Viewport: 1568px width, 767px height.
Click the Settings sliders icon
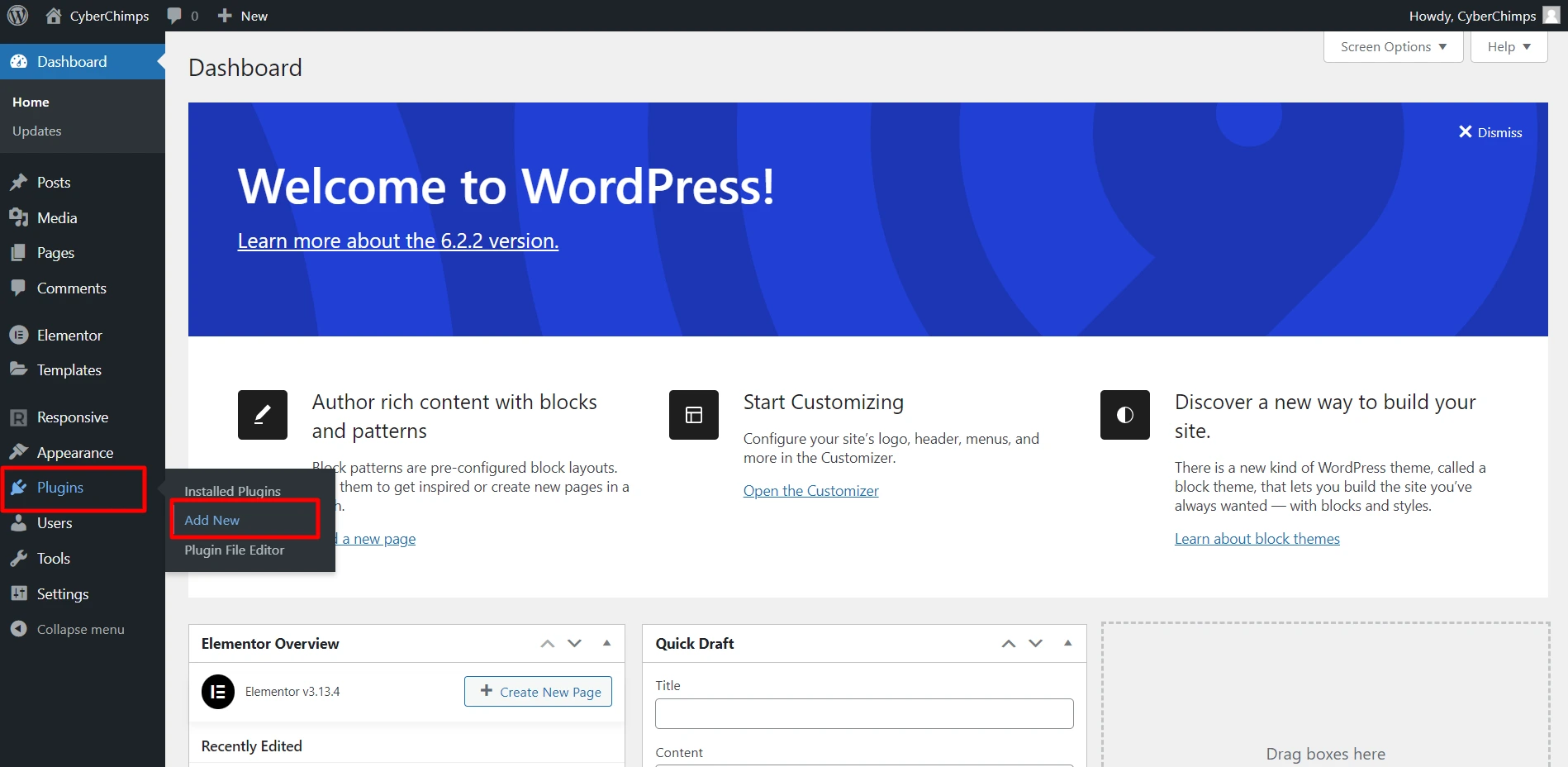19,593
